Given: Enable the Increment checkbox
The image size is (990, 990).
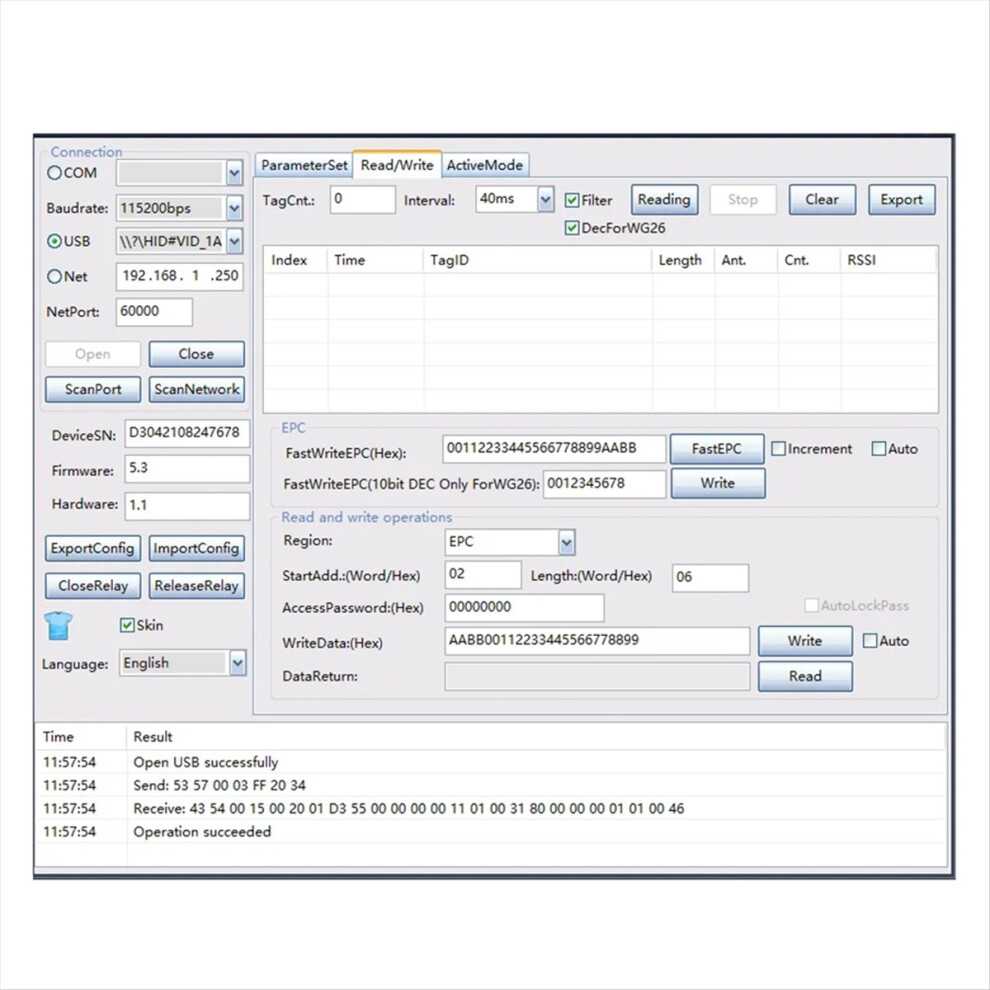Looking at the screenshot, I should (x=778, y=449).
